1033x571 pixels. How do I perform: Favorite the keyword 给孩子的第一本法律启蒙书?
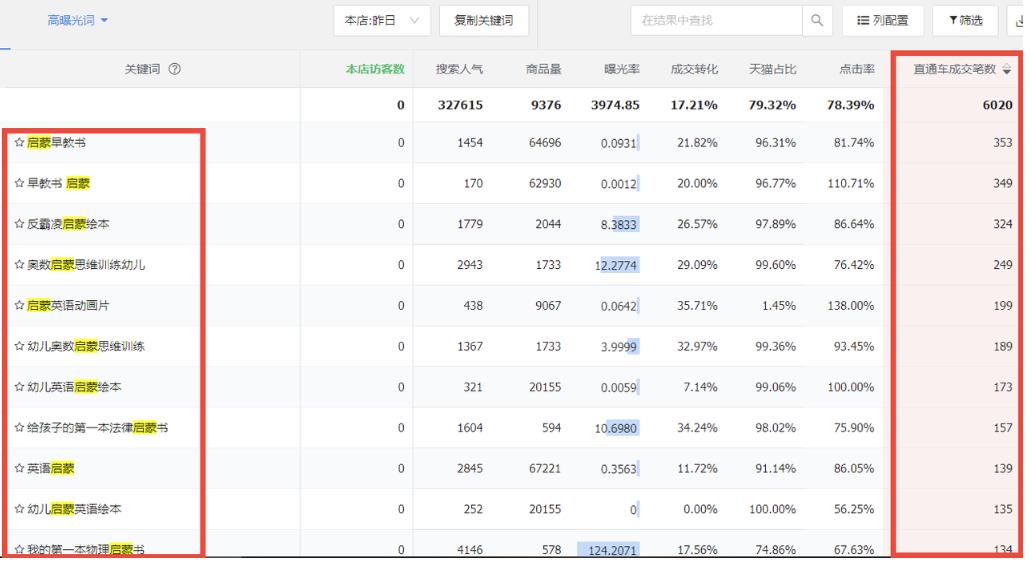tap(19, 428)
